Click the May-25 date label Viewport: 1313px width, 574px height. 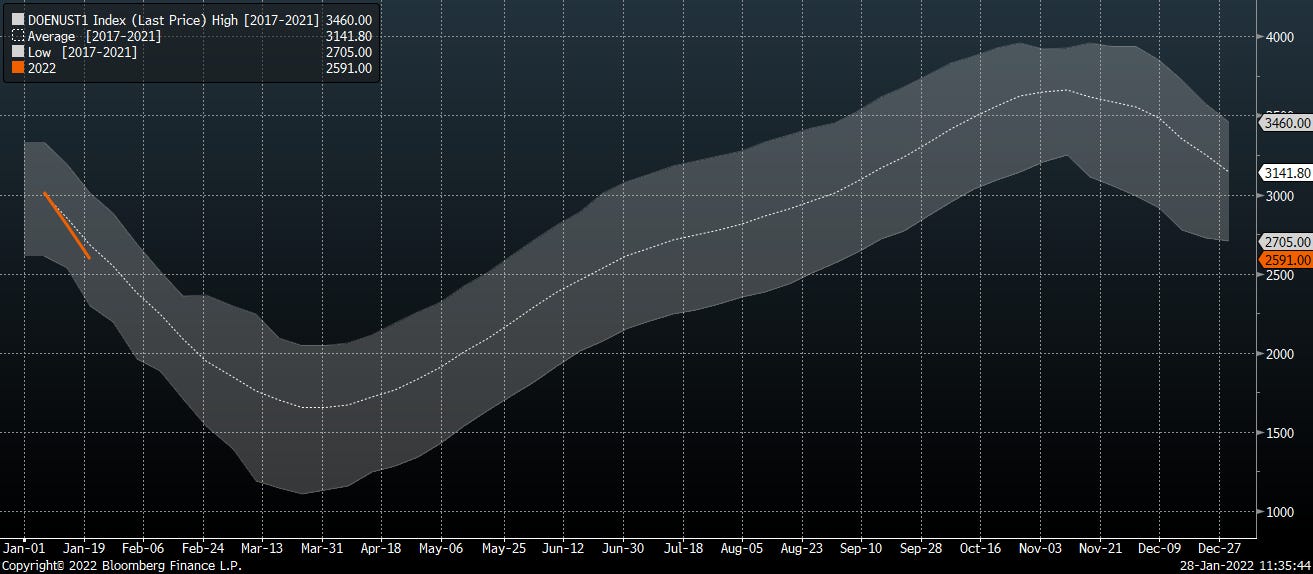(x=504, y=549)
